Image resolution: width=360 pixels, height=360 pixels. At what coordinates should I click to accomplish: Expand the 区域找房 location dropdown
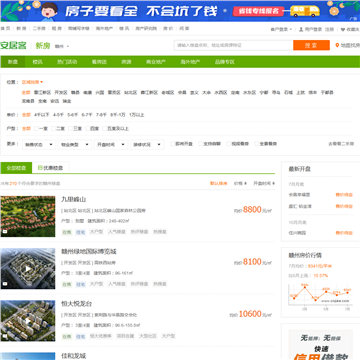tap(32, 82)
